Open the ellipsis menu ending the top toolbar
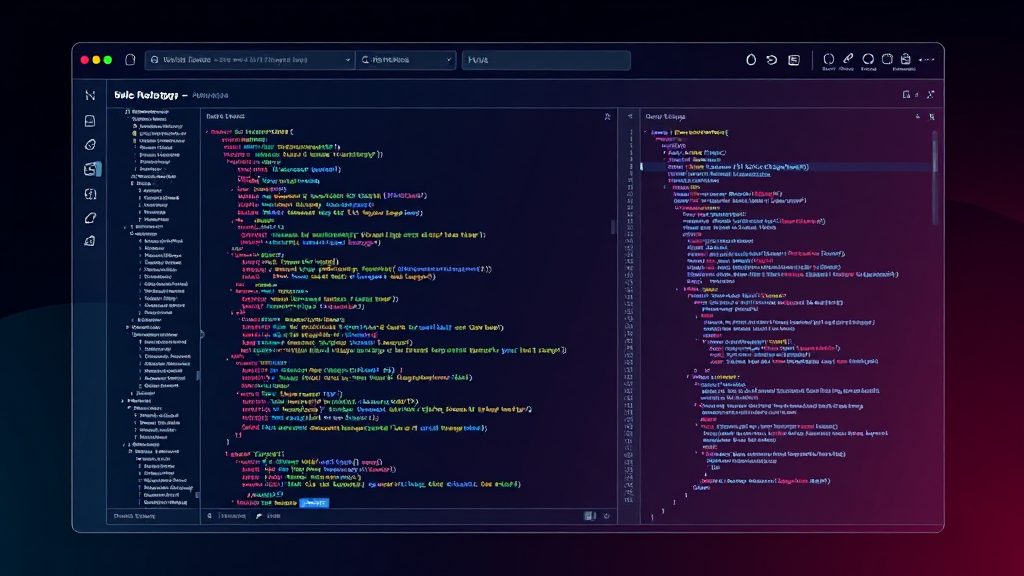The height and width of the screenshot is (576, 1024). pyautogui.click(x=926, y=59)
